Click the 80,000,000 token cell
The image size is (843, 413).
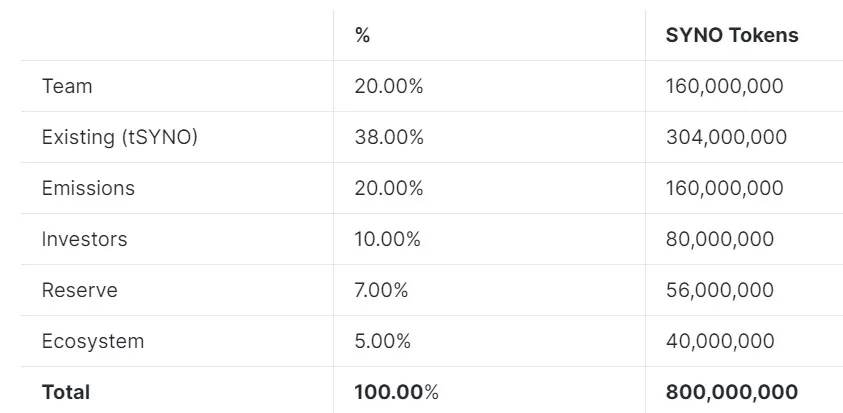(x=720, y=239)
